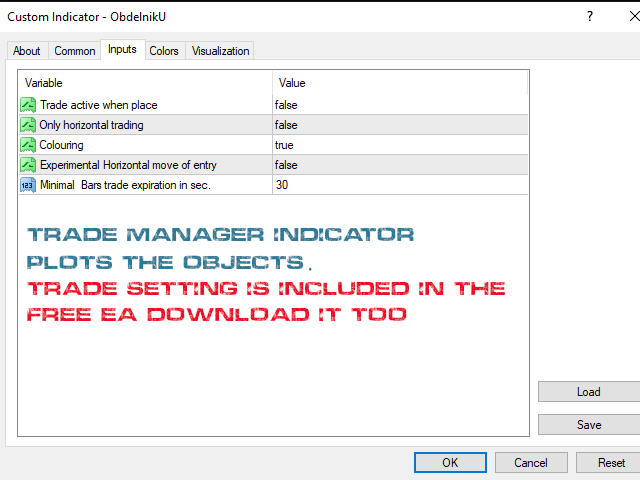This screenshot has height=480, width=640.
Task: Click the icon beside Trade active when place
Action: point(28,105)
